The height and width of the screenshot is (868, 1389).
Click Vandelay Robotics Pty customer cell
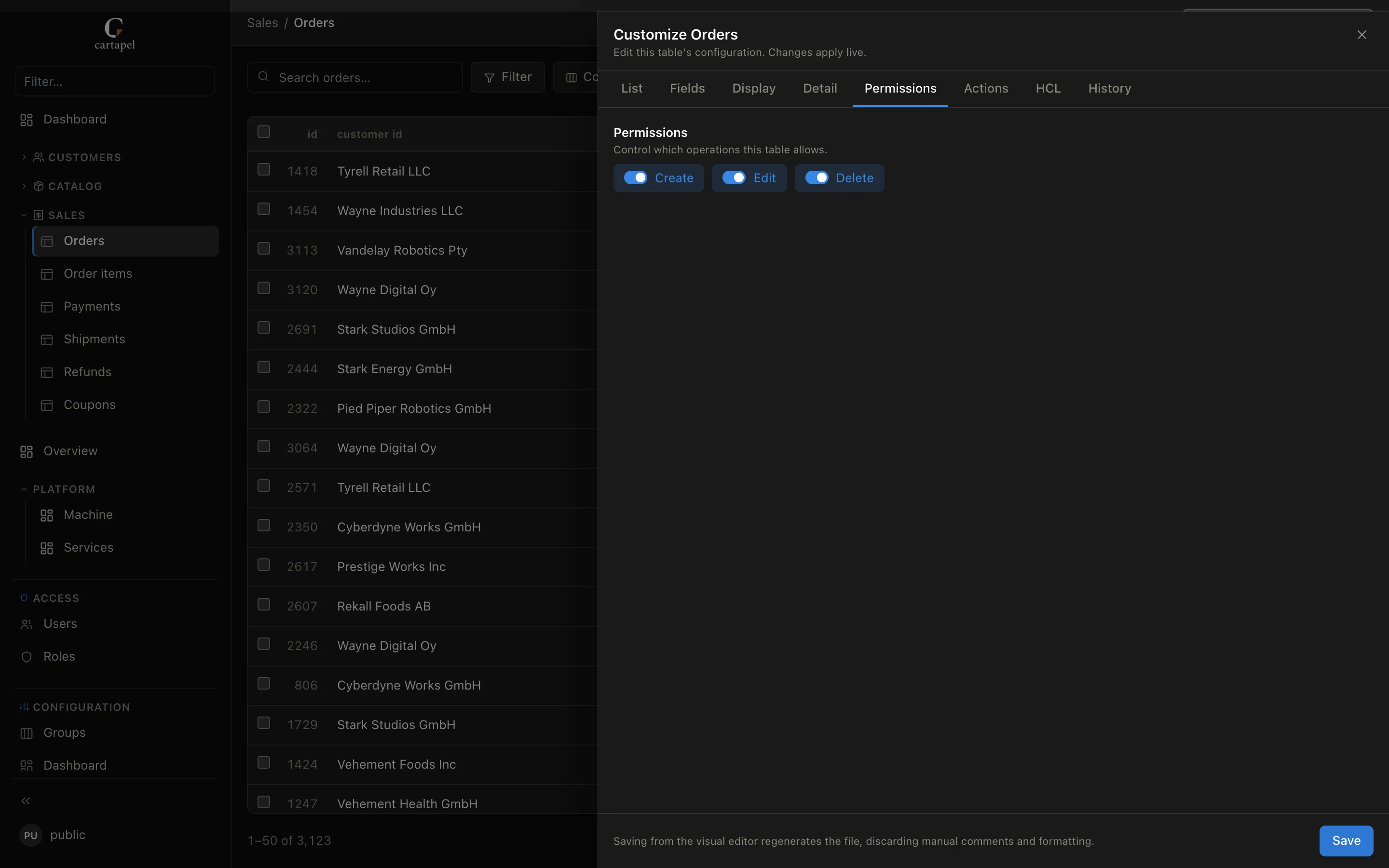pyautogui.click(x=402, y=250)
